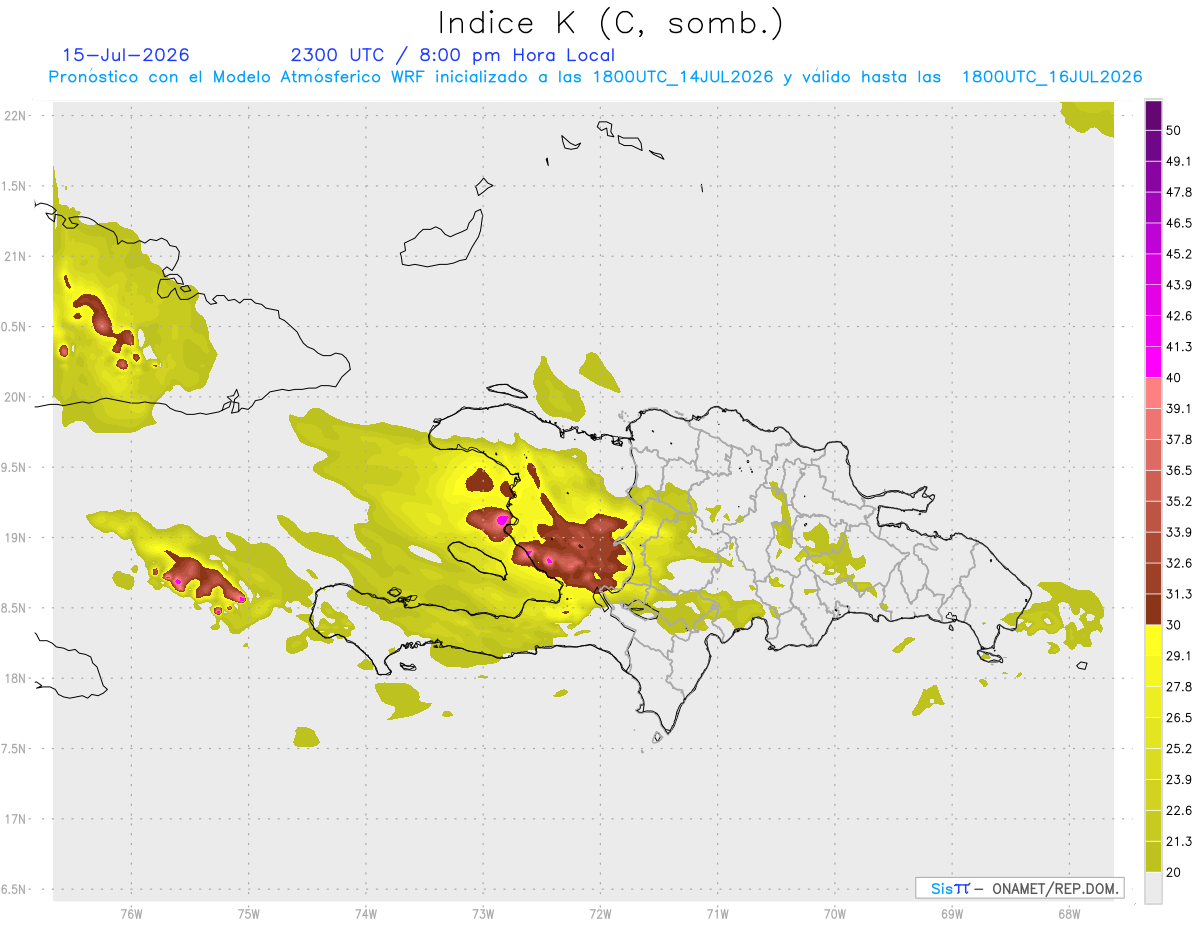1200x927 pixels.
Task: Click the legend value "50"
Action: 1174,131
